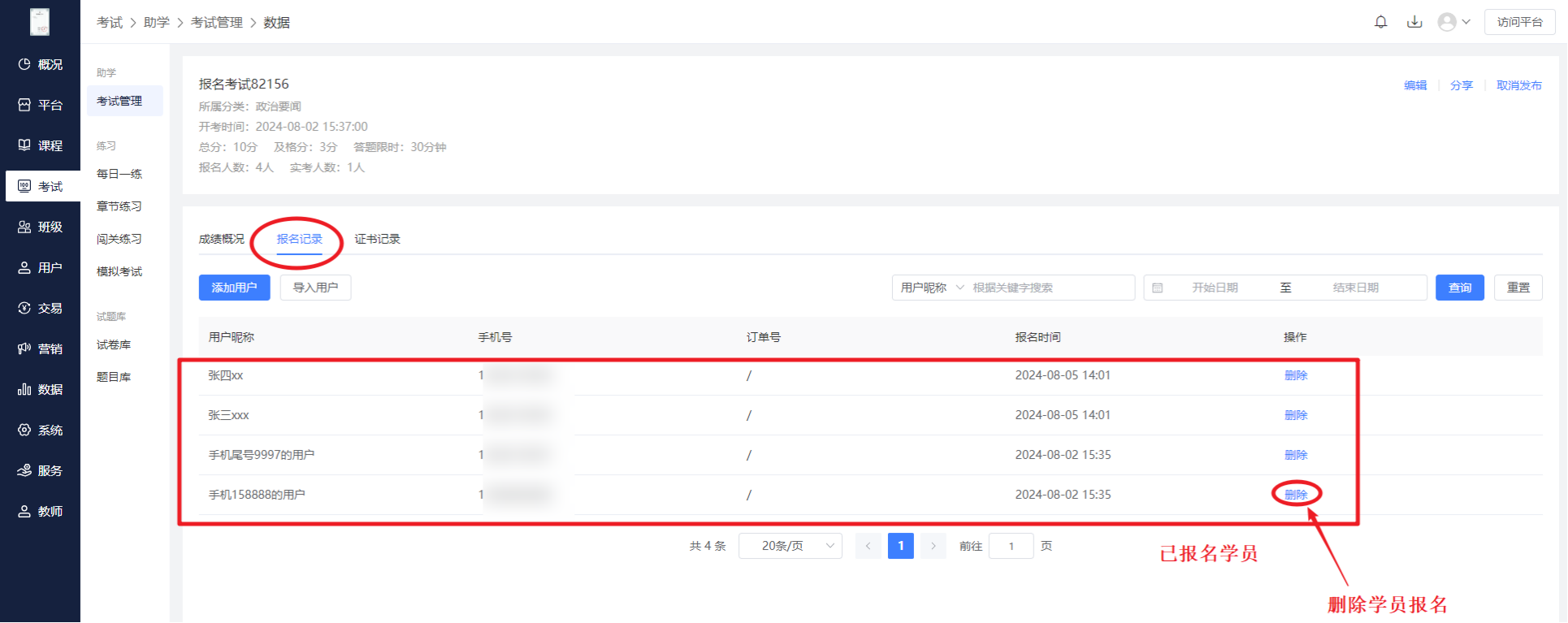Image resolution: width=1568 pixels, height=623 pixels.
Task: Open the 用户 users sidebar item
Action: click(41, 267)
